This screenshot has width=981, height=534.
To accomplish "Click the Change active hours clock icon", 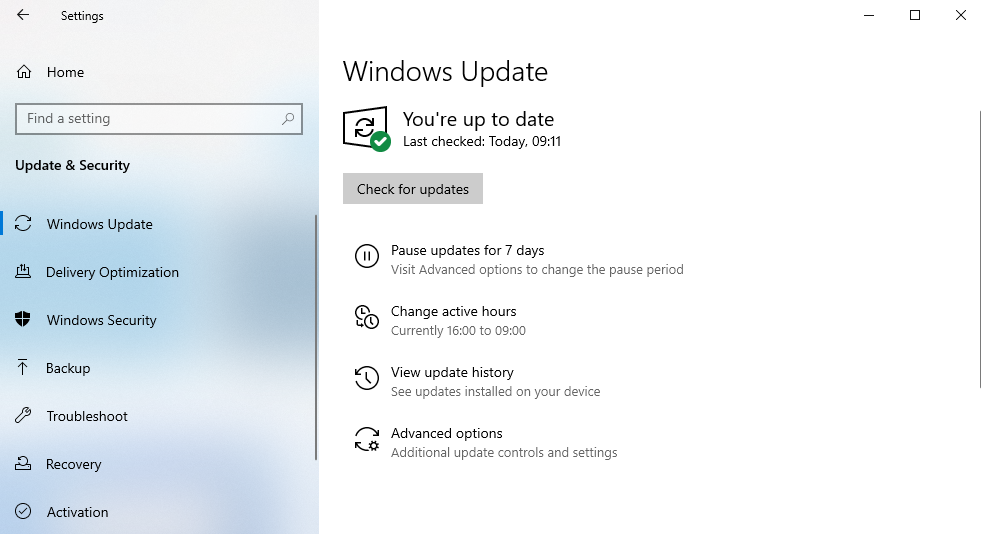I will coord(367,318).
